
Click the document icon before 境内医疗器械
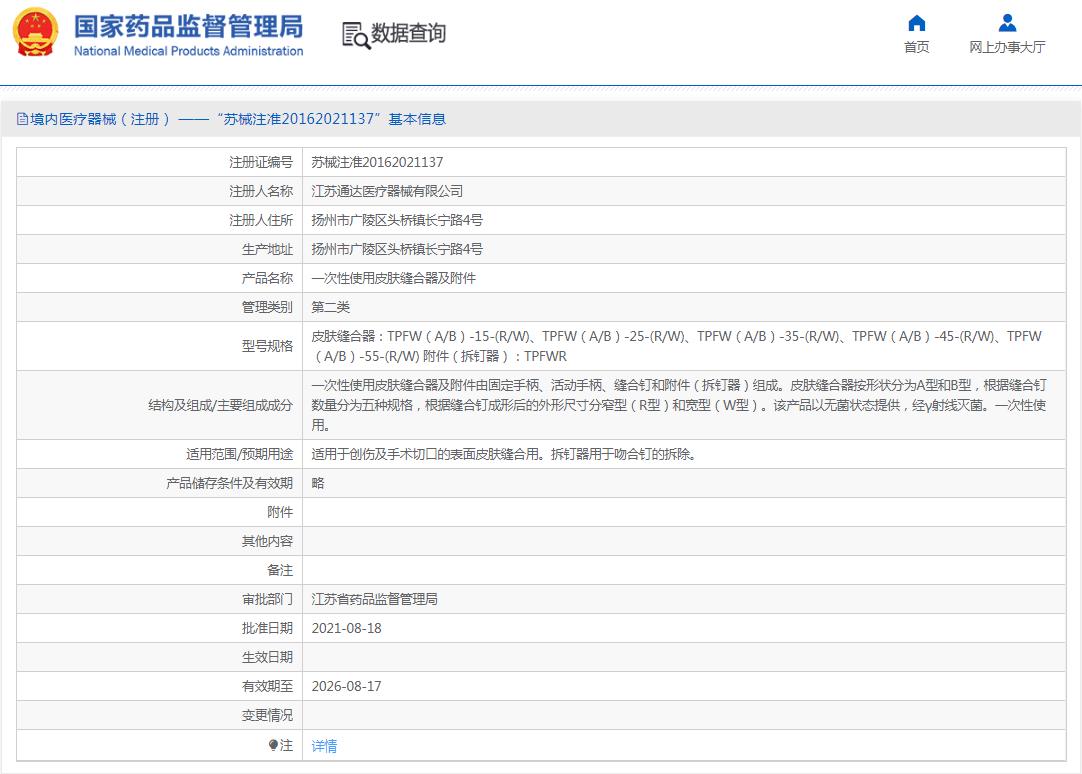tap(22, 119)
